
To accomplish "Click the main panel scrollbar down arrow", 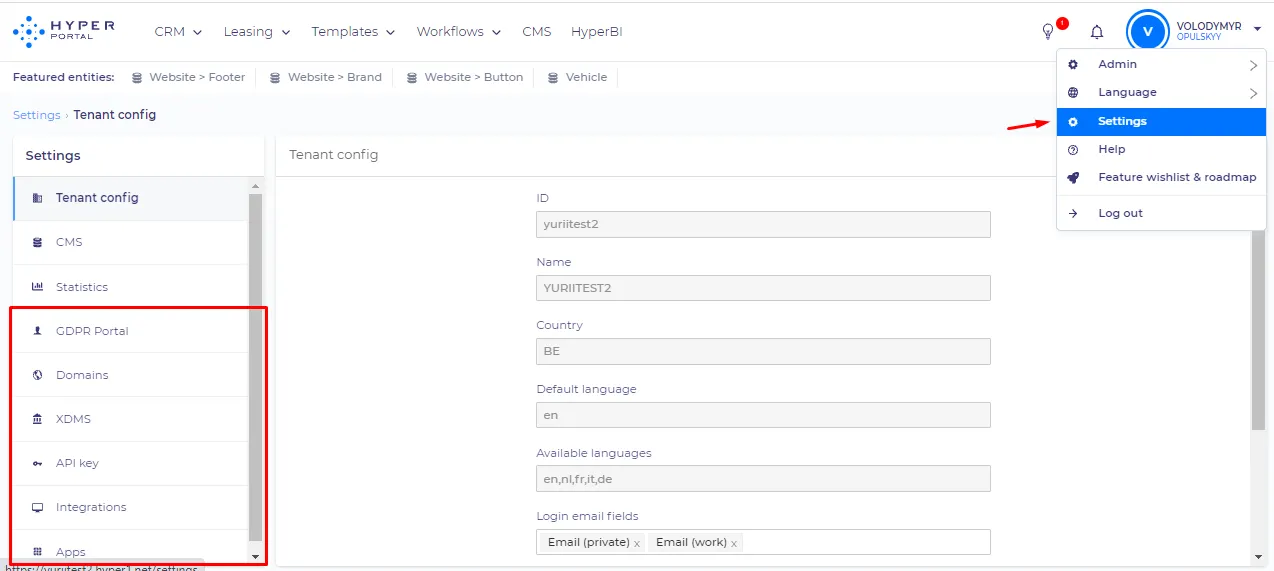I will pos(1258,556).
